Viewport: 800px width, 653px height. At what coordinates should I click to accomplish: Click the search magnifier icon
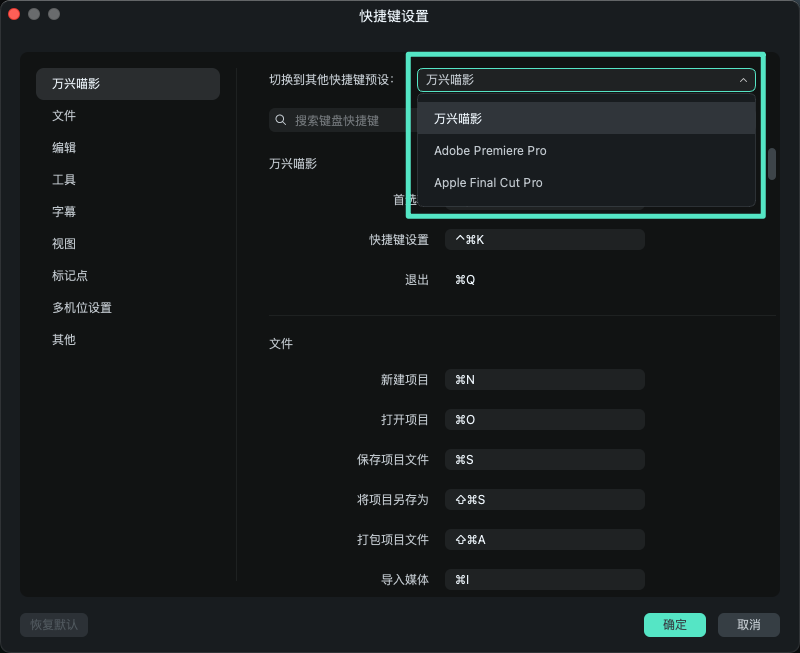tap(281, 119)
